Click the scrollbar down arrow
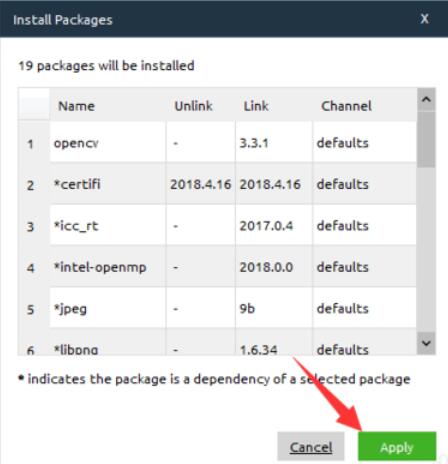Image resolution: width=448 pixels, height=464 pixels. [x=426, y=343]
